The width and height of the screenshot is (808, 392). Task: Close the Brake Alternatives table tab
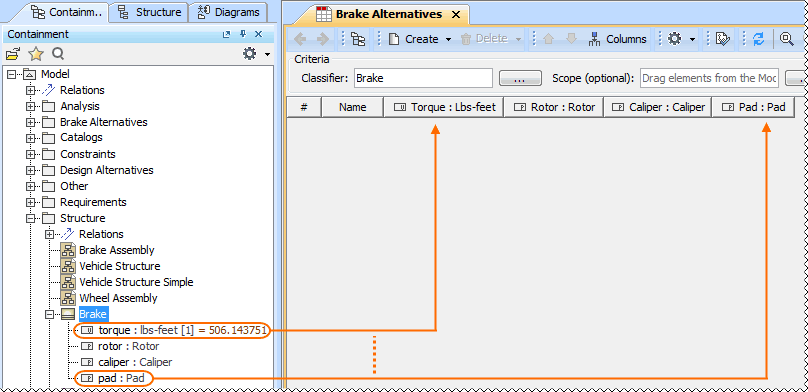click(456, 14)
